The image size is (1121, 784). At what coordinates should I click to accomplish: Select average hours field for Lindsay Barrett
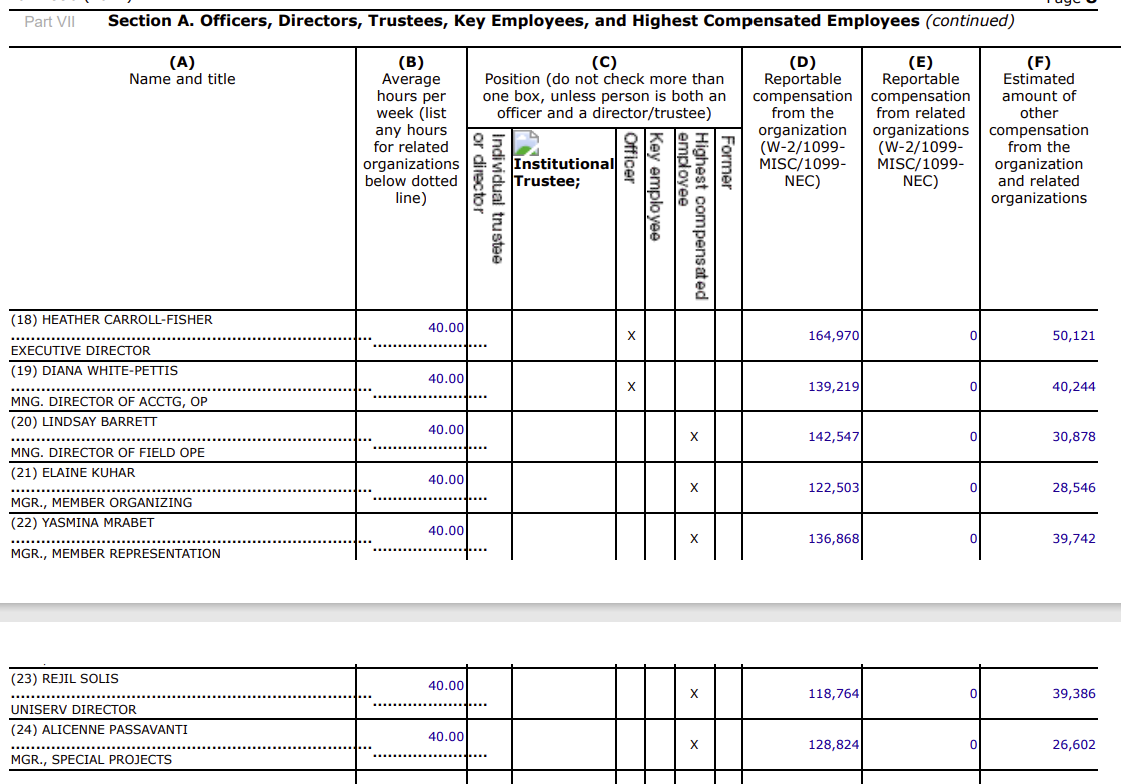click(445, 429)
